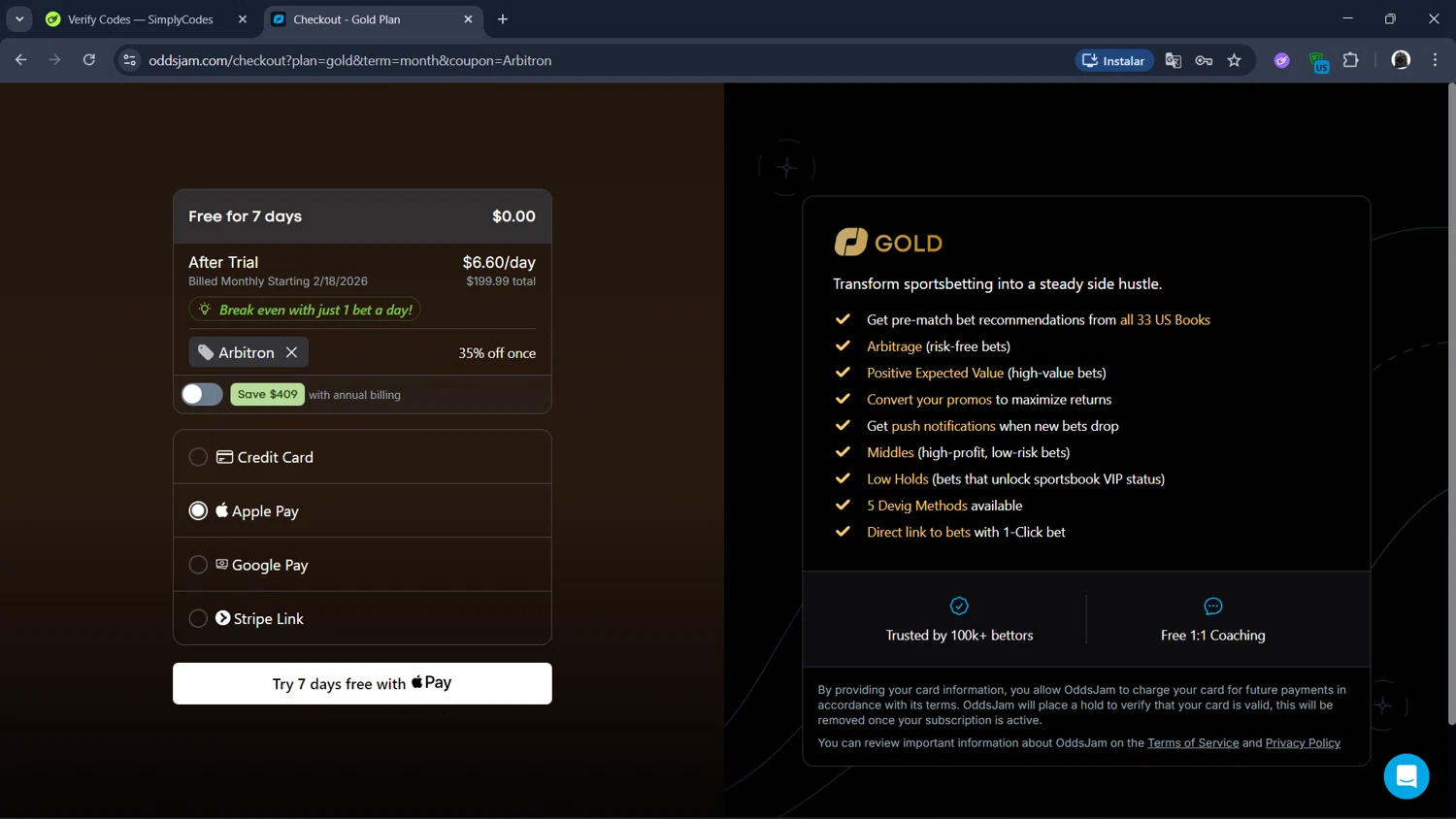Click Direct link to bets text
The image size is (1456, 819).
(x=918, y=532)
